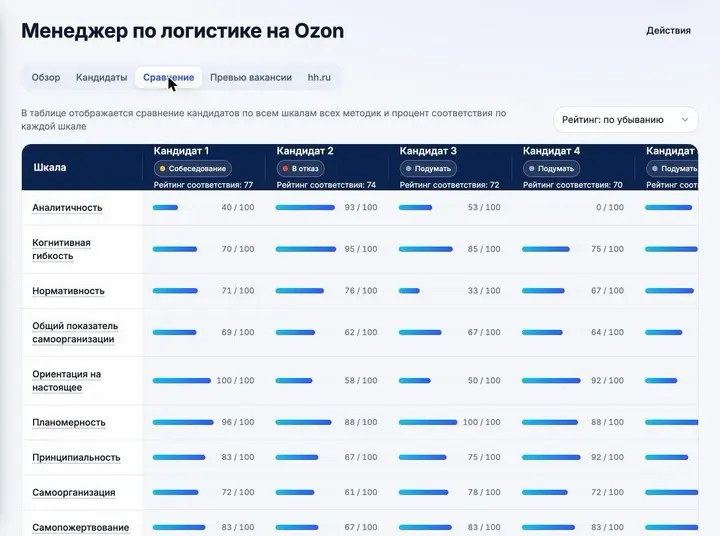Click Кандидат 2 В отказ status badge
Viewport: 720px width, 536px height.
coord(300,169)
